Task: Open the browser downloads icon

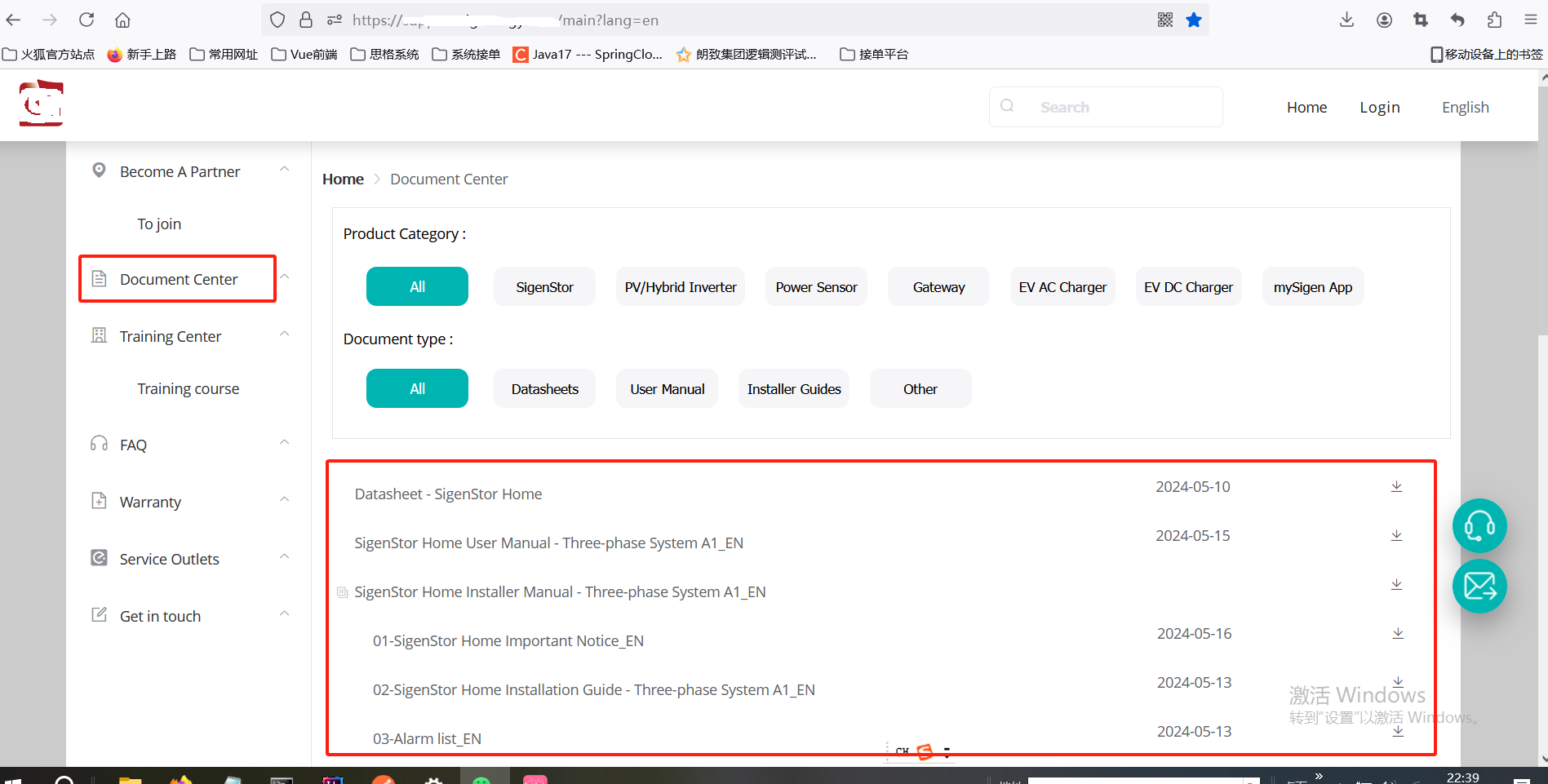Action: click(1347, 20)
